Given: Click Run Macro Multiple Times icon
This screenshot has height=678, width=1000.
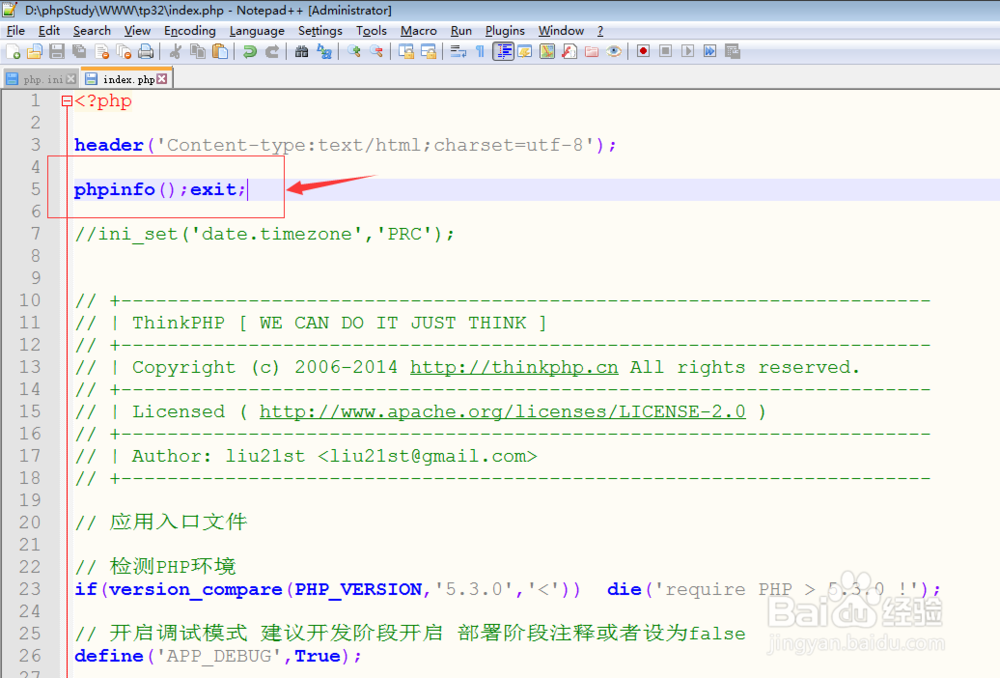Looking at the screenshot, I should tap(710, 51).
